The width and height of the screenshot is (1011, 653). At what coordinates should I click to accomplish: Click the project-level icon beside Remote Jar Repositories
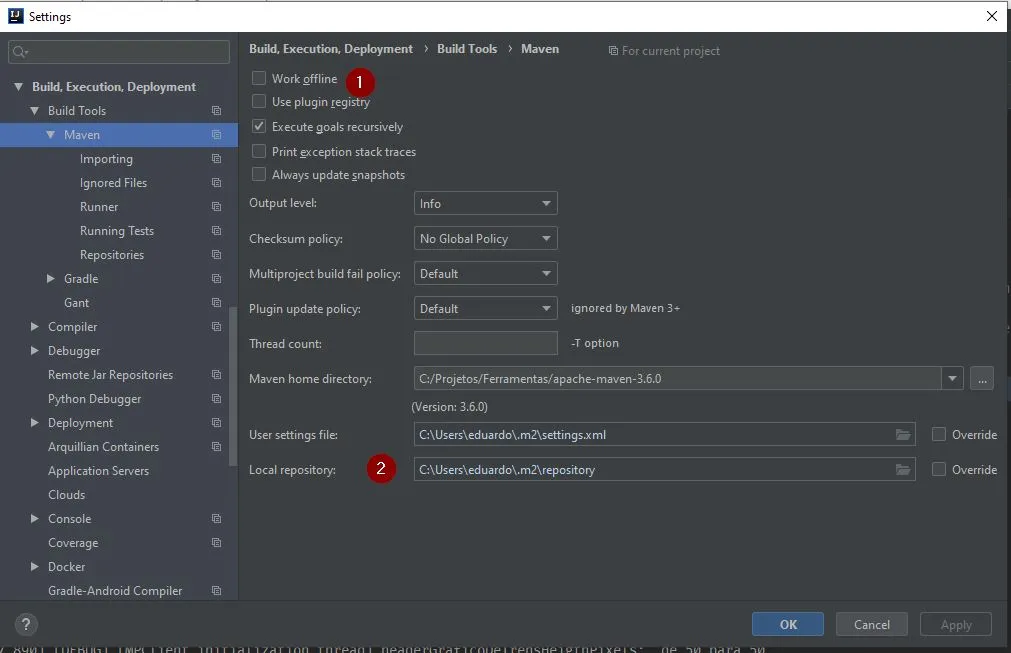pyautogui.click(x=217, y=375)
